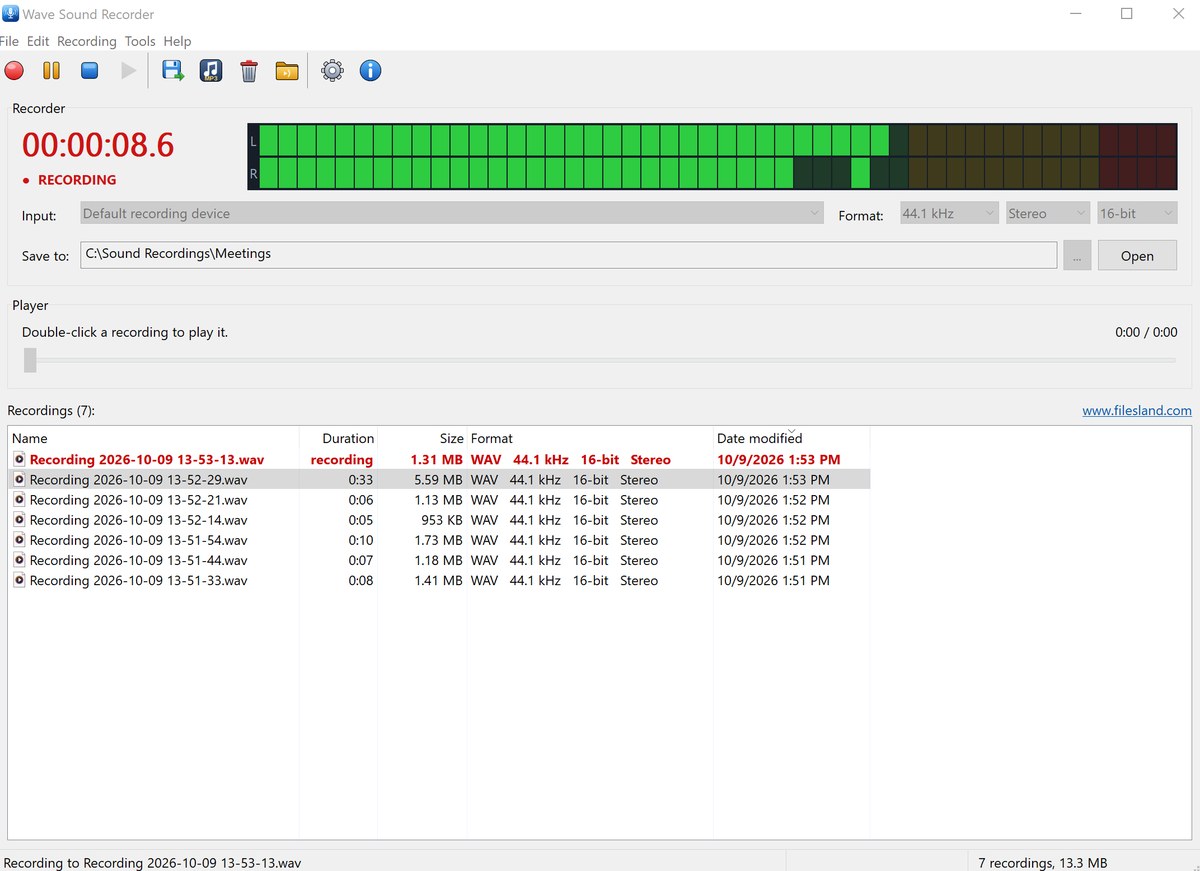Viewport: 1200px width, 871px height.
Task: Click the player seek slider track
Action: pos(600,360)
